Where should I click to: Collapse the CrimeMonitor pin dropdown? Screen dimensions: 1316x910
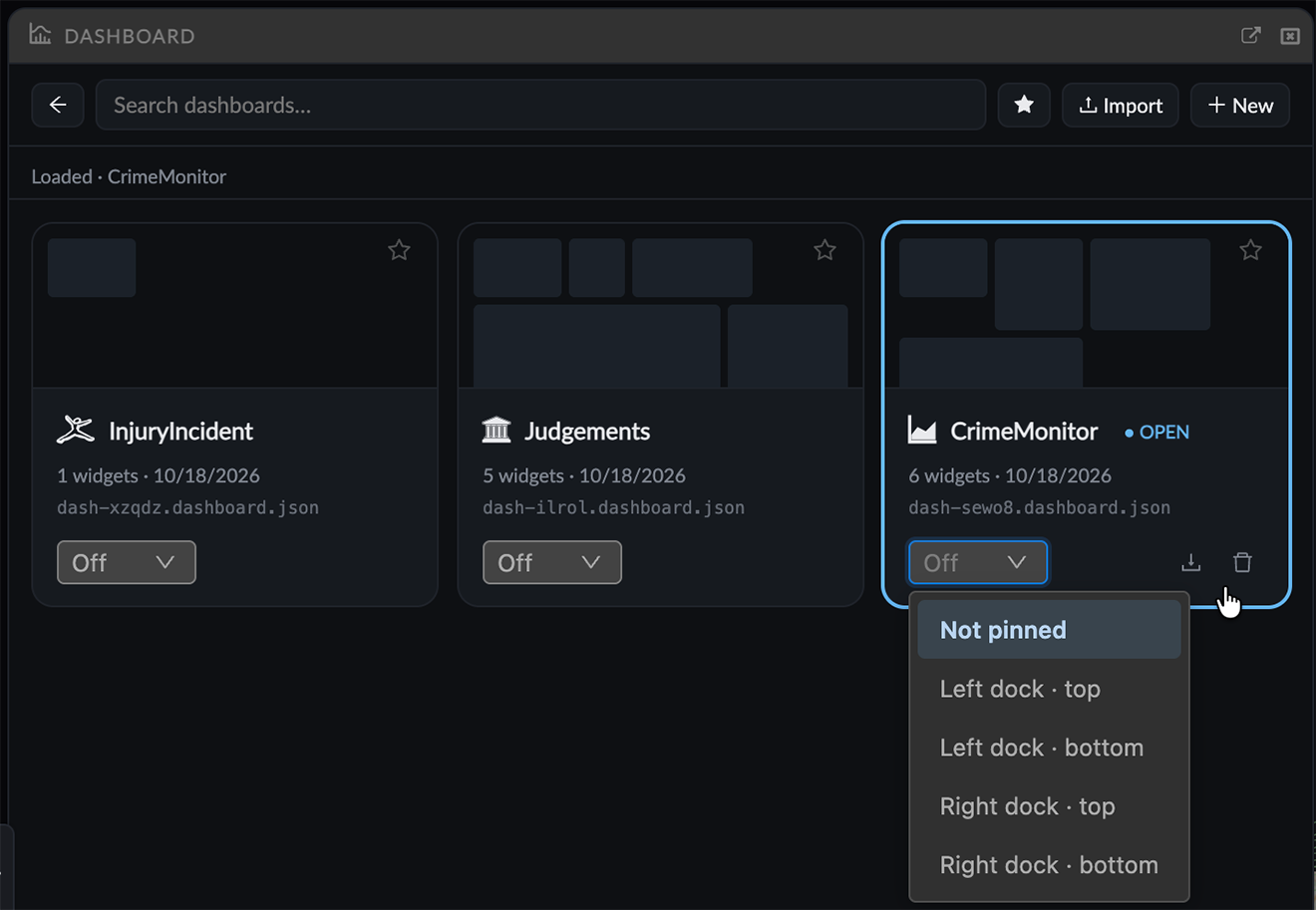point(978,562)
